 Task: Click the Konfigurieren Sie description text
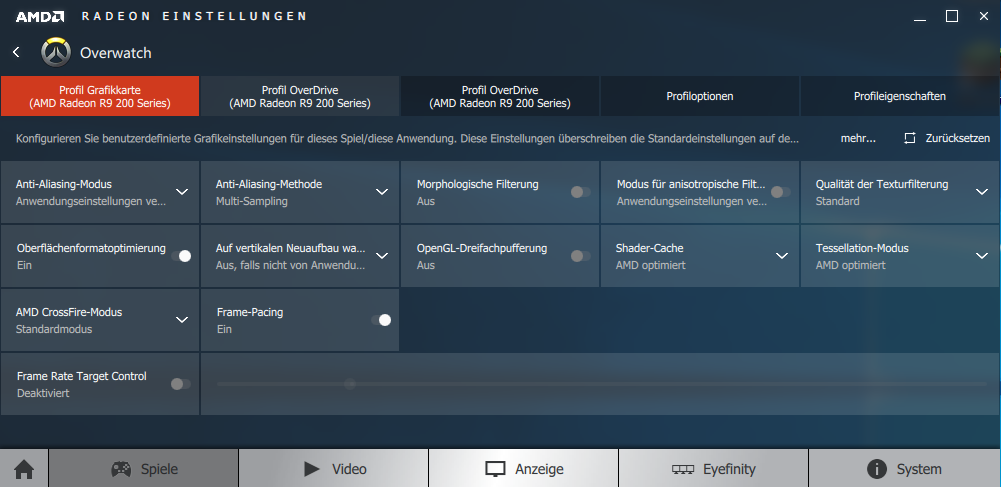point(407,138)
